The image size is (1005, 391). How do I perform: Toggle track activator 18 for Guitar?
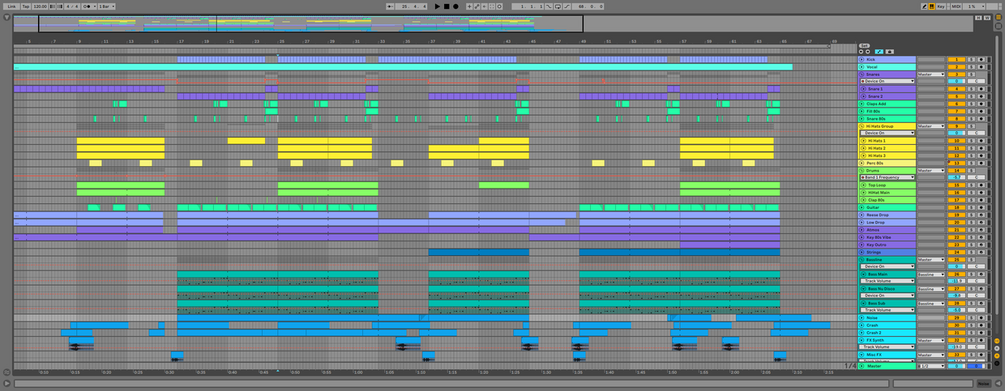click(x=956, y=208)
